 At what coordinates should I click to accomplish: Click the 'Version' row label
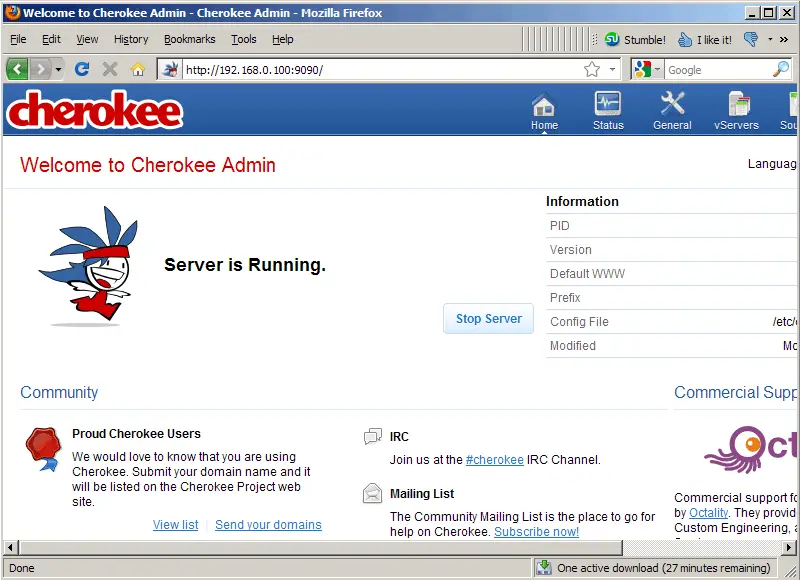[570, 249]
